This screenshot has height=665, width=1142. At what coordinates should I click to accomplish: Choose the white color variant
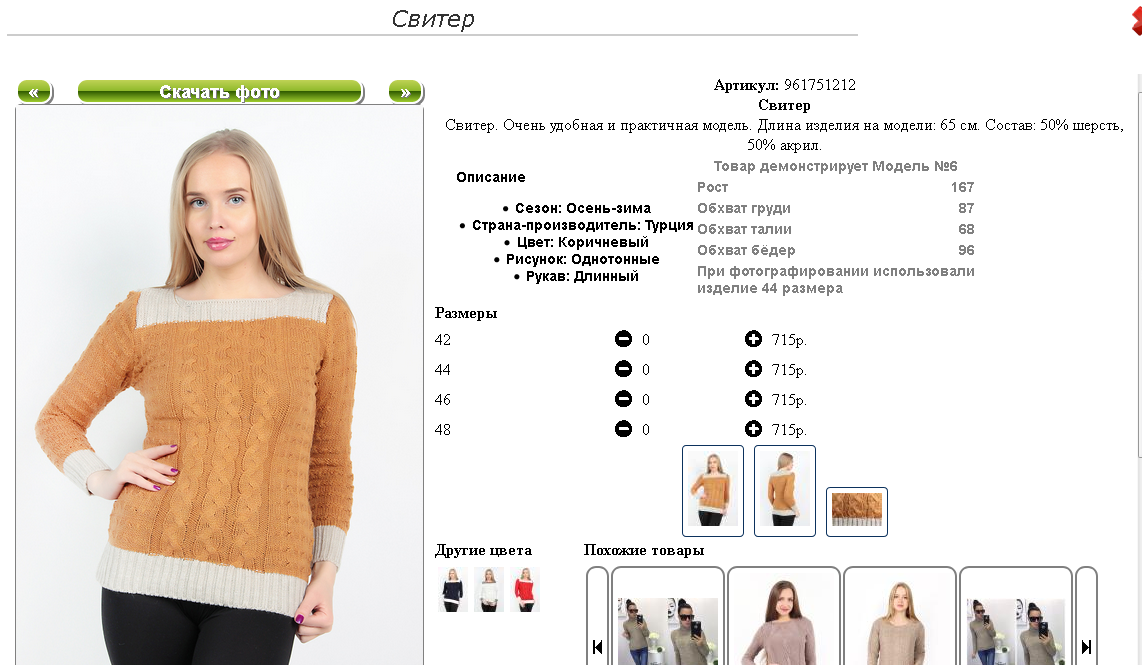[x=489, y=589]
